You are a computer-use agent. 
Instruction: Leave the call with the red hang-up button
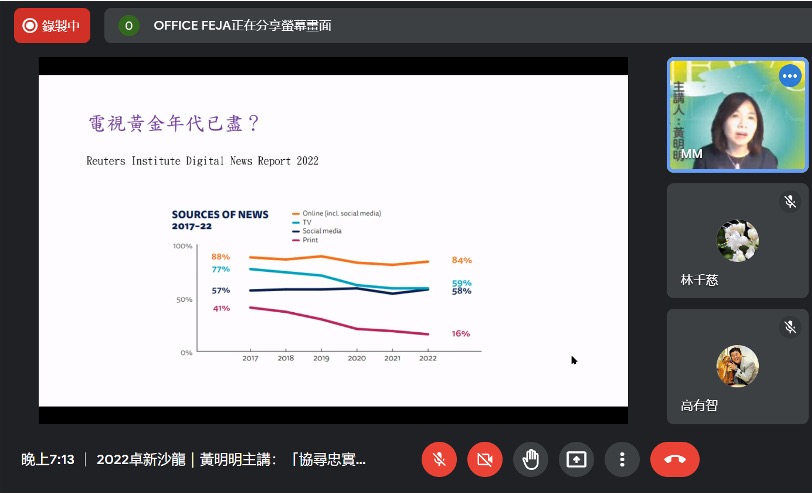tap(675, 459)
